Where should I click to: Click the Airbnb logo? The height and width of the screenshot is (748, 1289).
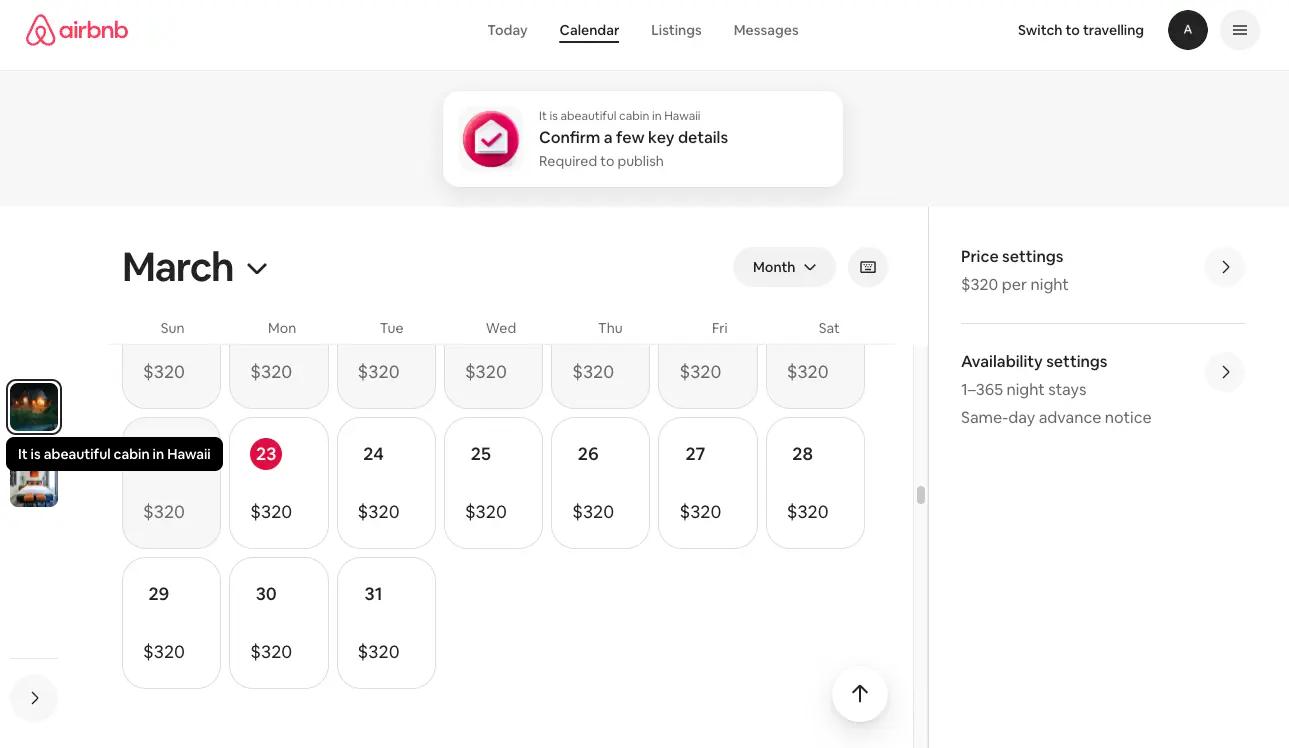pyautogui.click(x=77, y=30)
